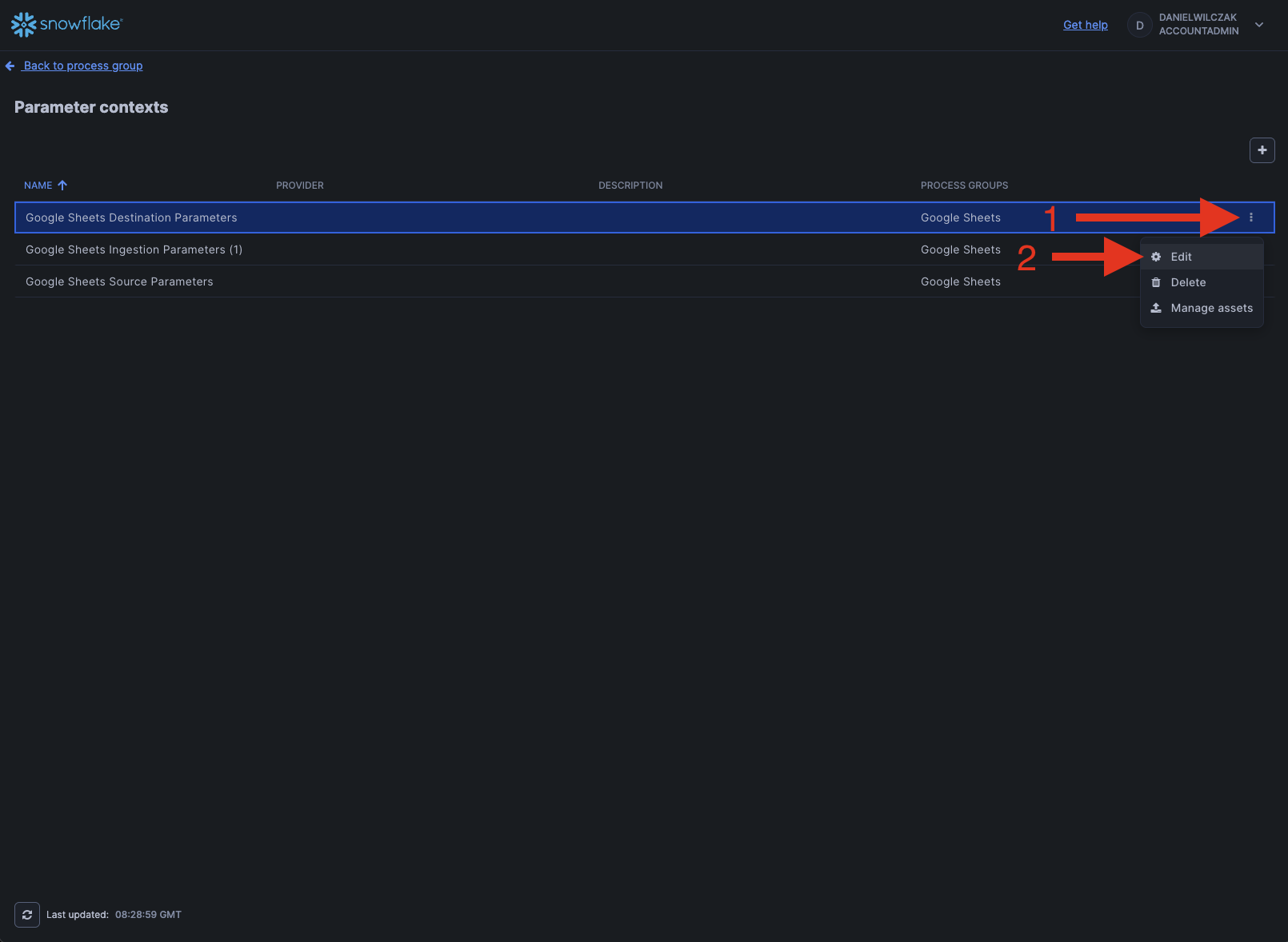Add a new parameter context with plus button

[x=1262, y=150]
